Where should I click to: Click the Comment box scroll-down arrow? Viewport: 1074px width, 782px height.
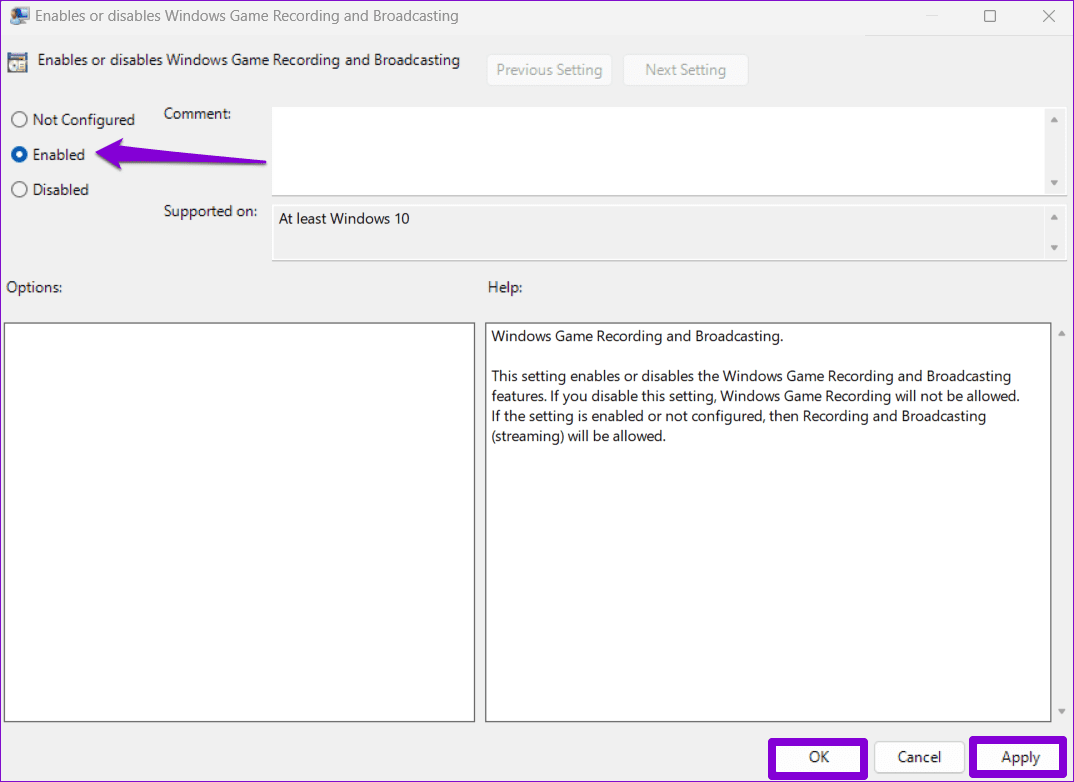click(x=1054, y=183)
